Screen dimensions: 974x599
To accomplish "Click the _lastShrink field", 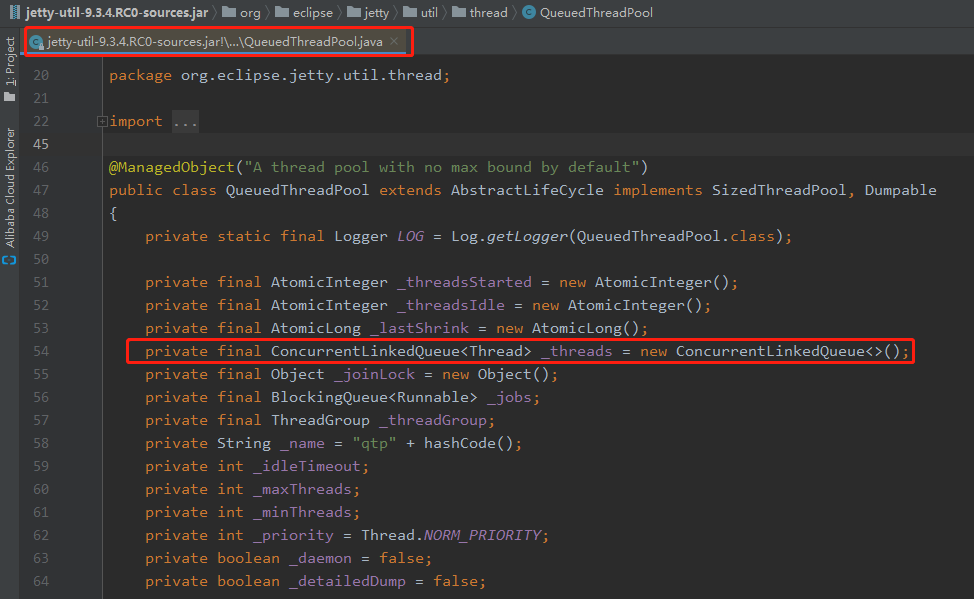I will point(419,328).
